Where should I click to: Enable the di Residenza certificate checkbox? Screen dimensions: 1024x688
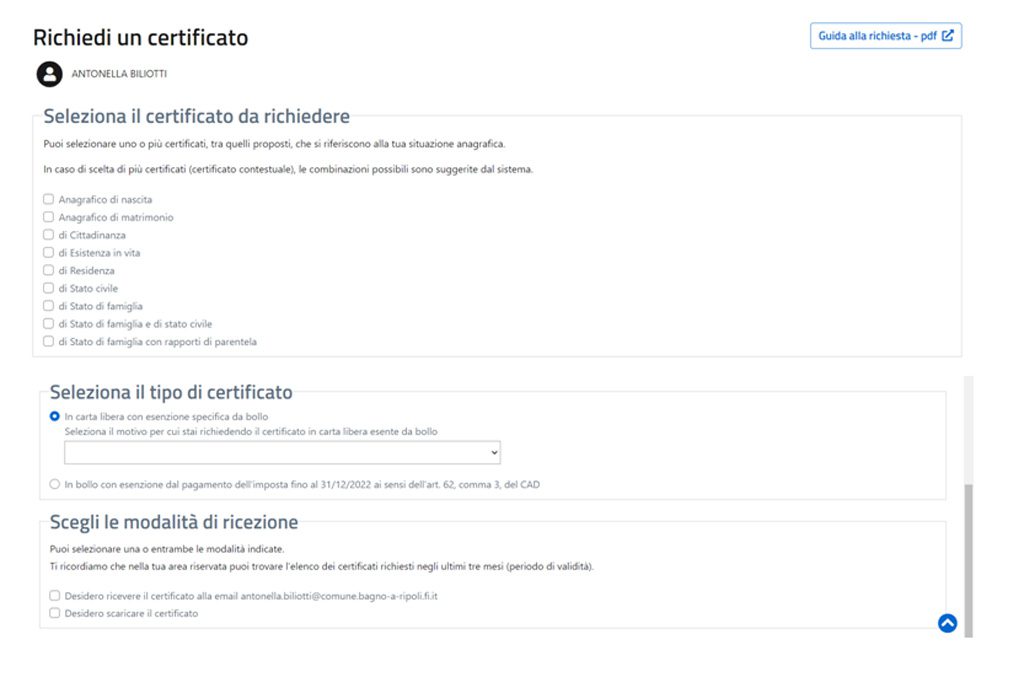tap(48, 270)
